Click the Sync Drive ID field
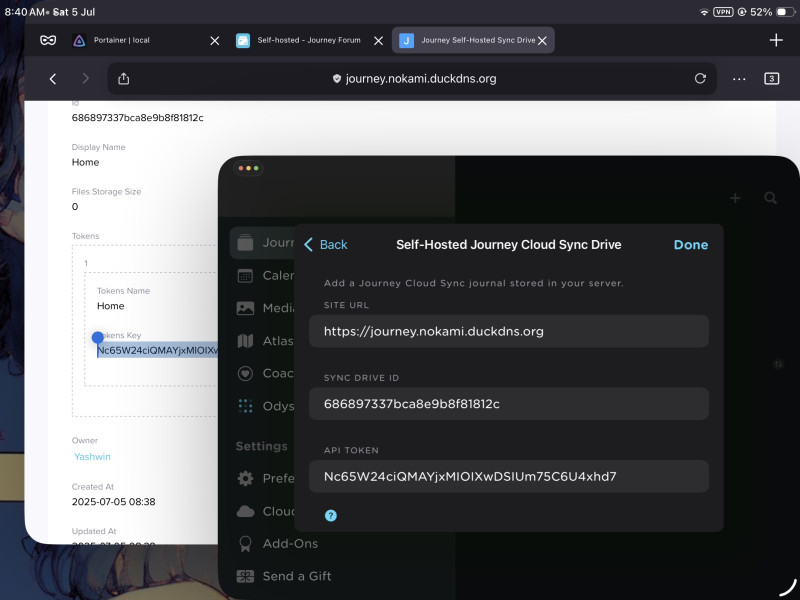The image size is (800, 600). (508, 404)
